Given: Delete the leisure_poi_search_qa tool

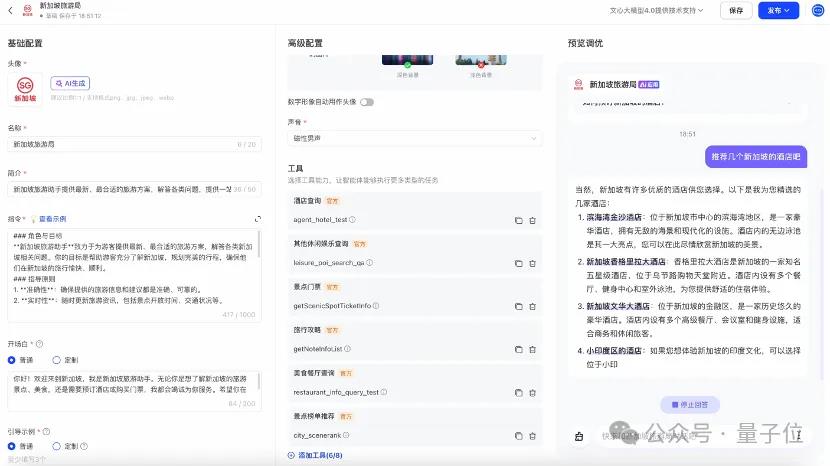Looking at the screenshot, I should 533,263.
